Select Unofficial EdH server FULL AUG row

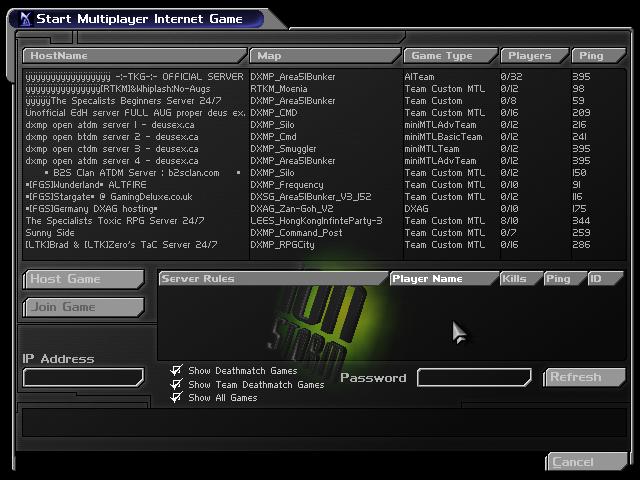click(x=324, y=113)
